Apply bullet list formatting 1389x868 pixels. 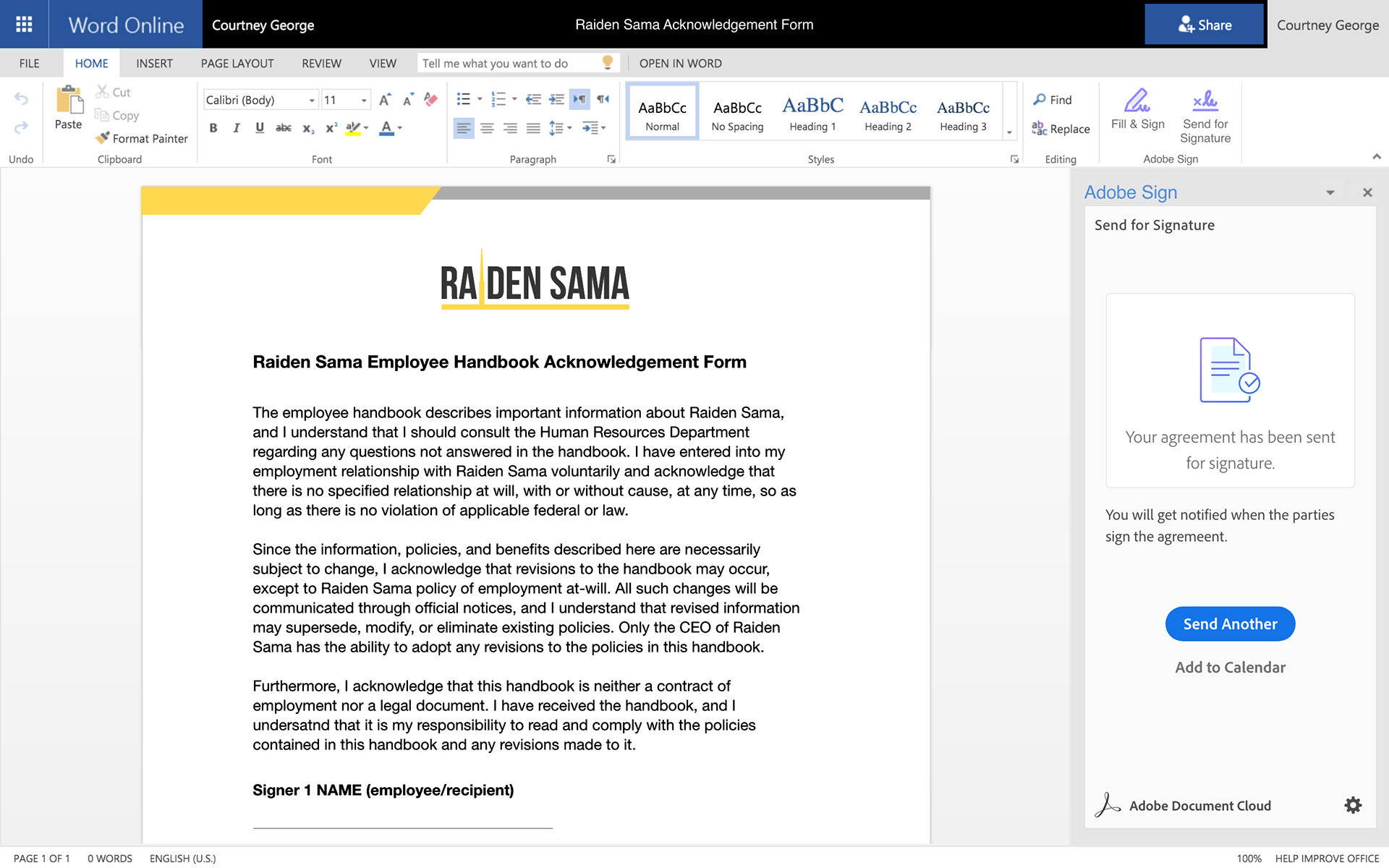[464, 99]
